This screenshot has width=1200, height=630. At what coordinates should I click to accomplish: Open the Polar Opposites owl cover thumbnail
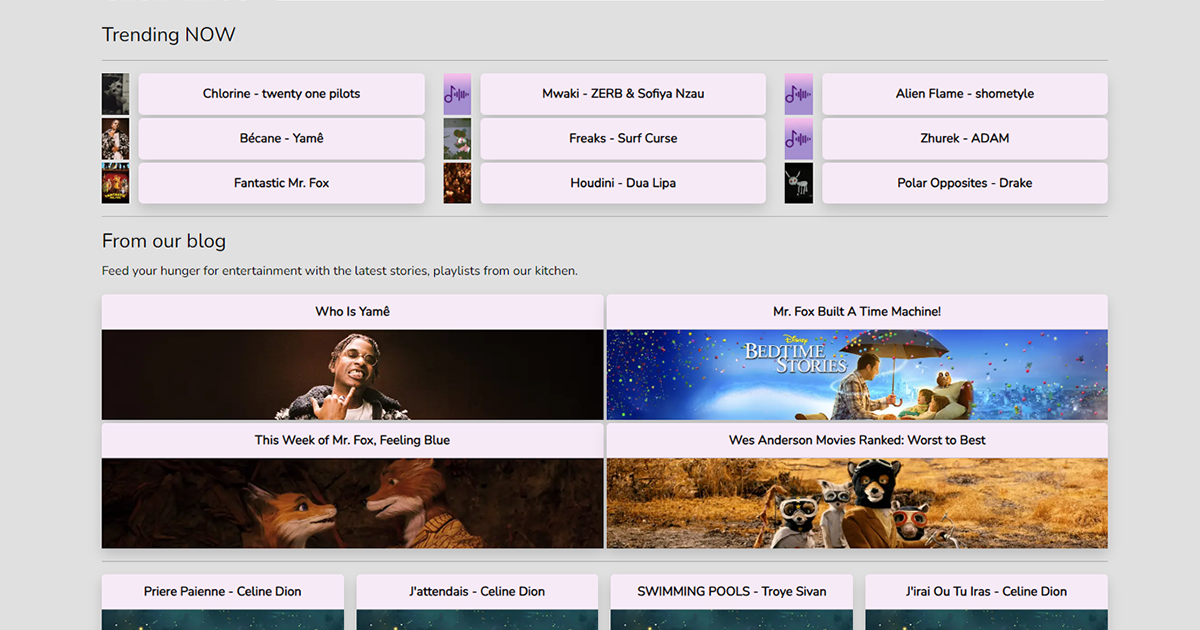click(798, 183)
